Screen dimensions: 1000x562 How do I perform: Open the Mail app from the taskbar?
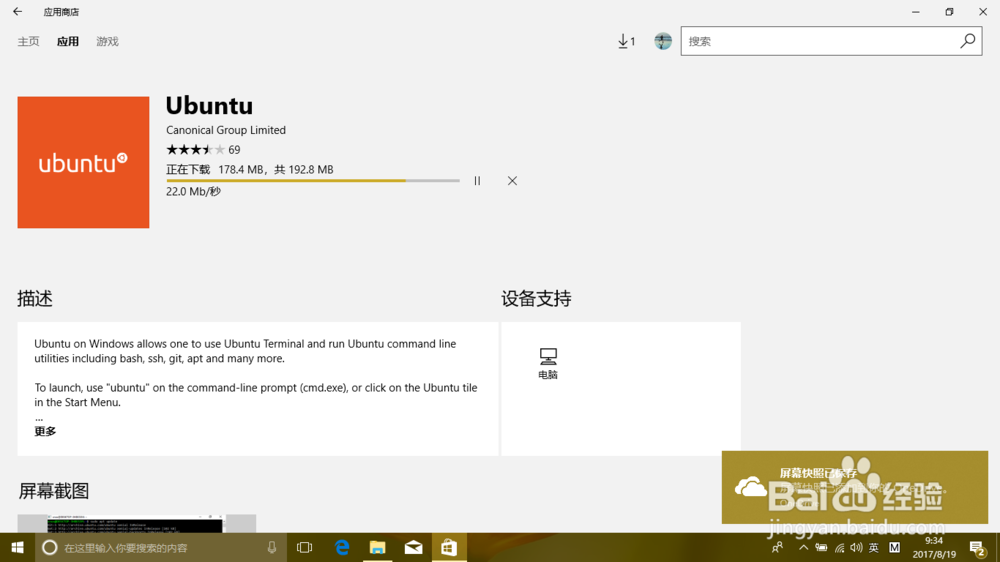pos(413,547)
